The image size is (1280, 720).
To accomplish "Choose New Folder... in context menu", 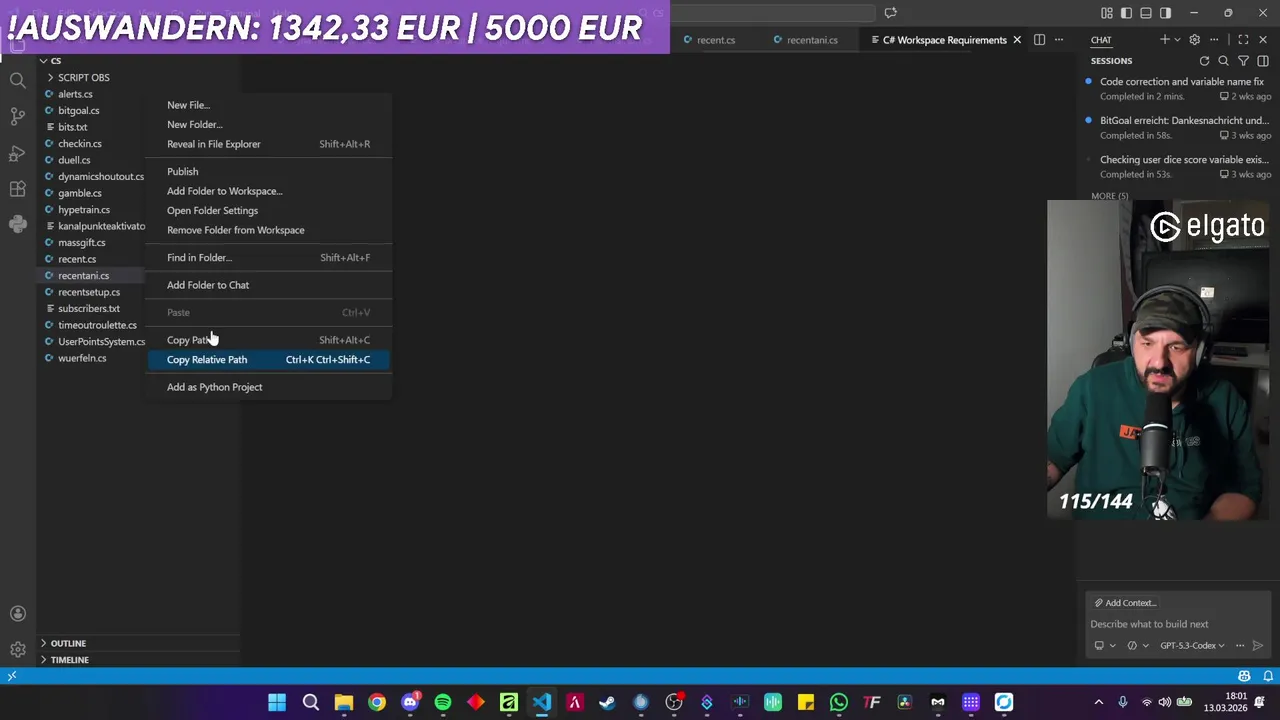I will (x=268, y=124).
